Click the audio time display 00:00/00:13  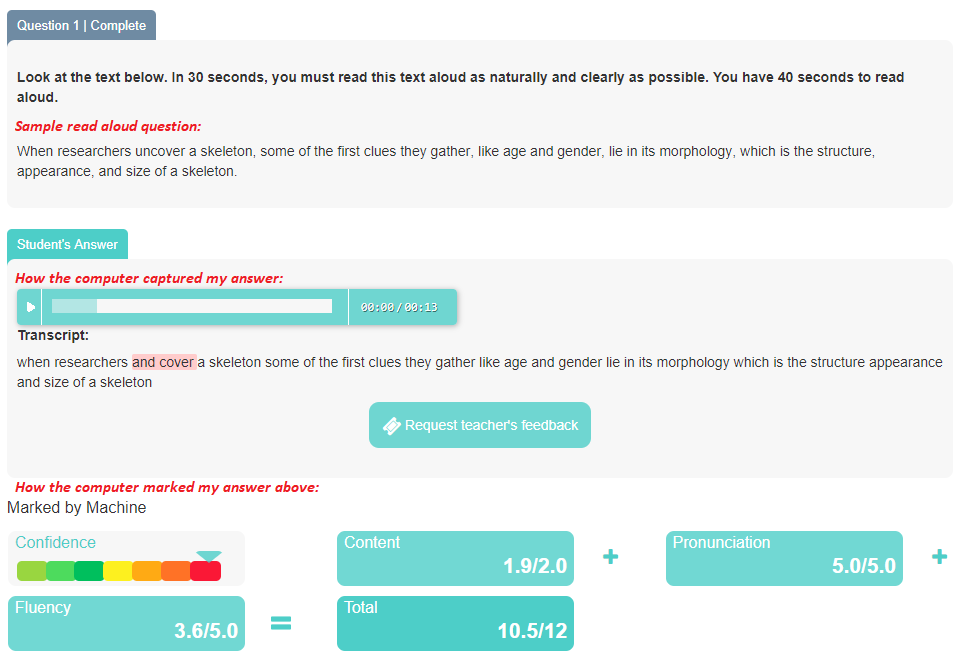tap(399, 307)
